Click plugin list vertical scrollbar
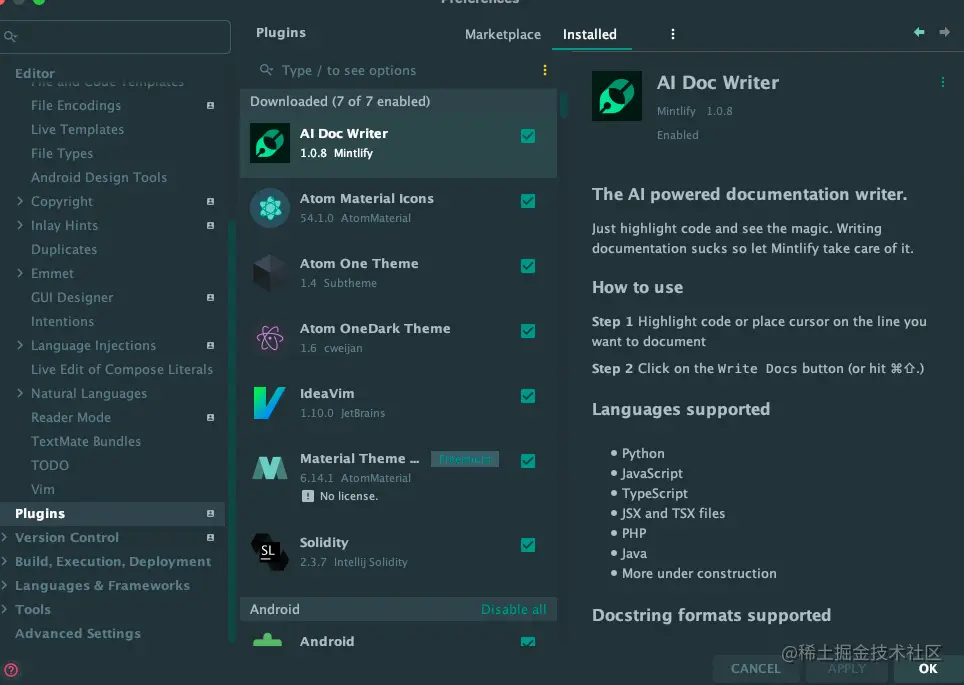 tap(563, 105)
